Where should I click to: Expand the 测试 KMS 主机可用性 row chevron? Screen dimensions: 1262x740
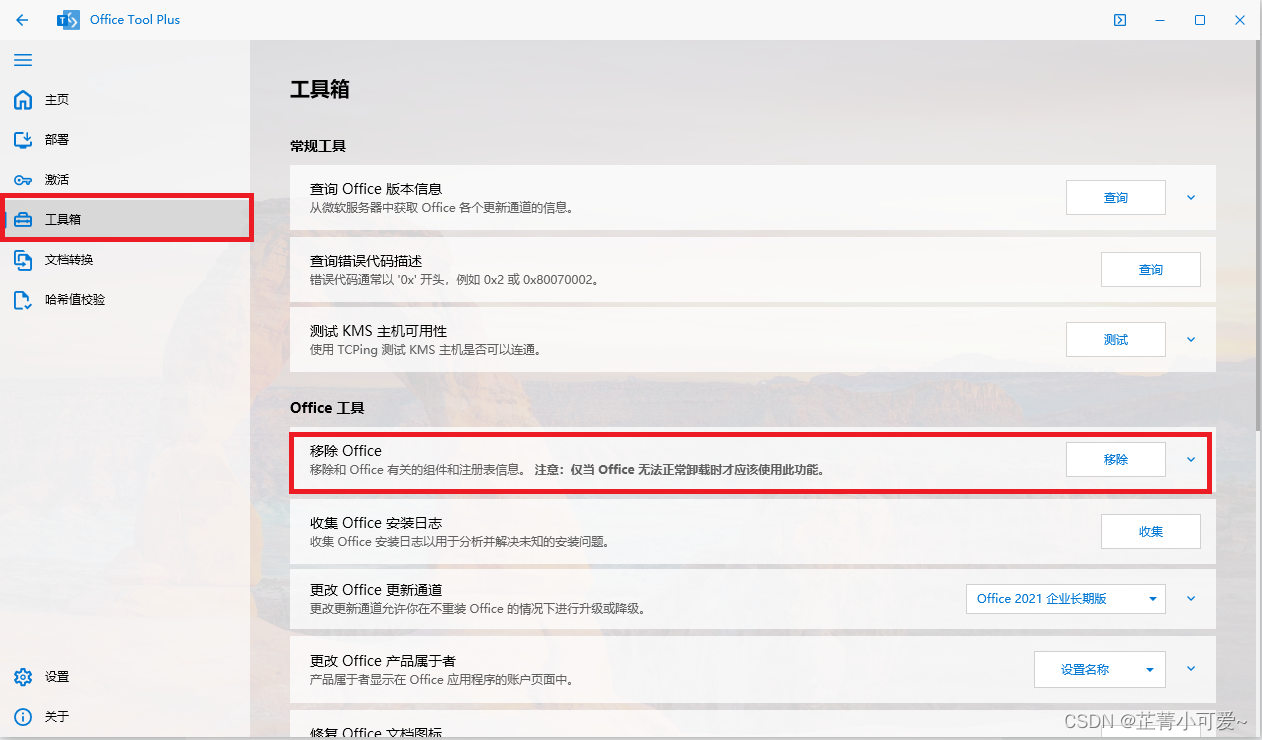(x=1191, y=340)
